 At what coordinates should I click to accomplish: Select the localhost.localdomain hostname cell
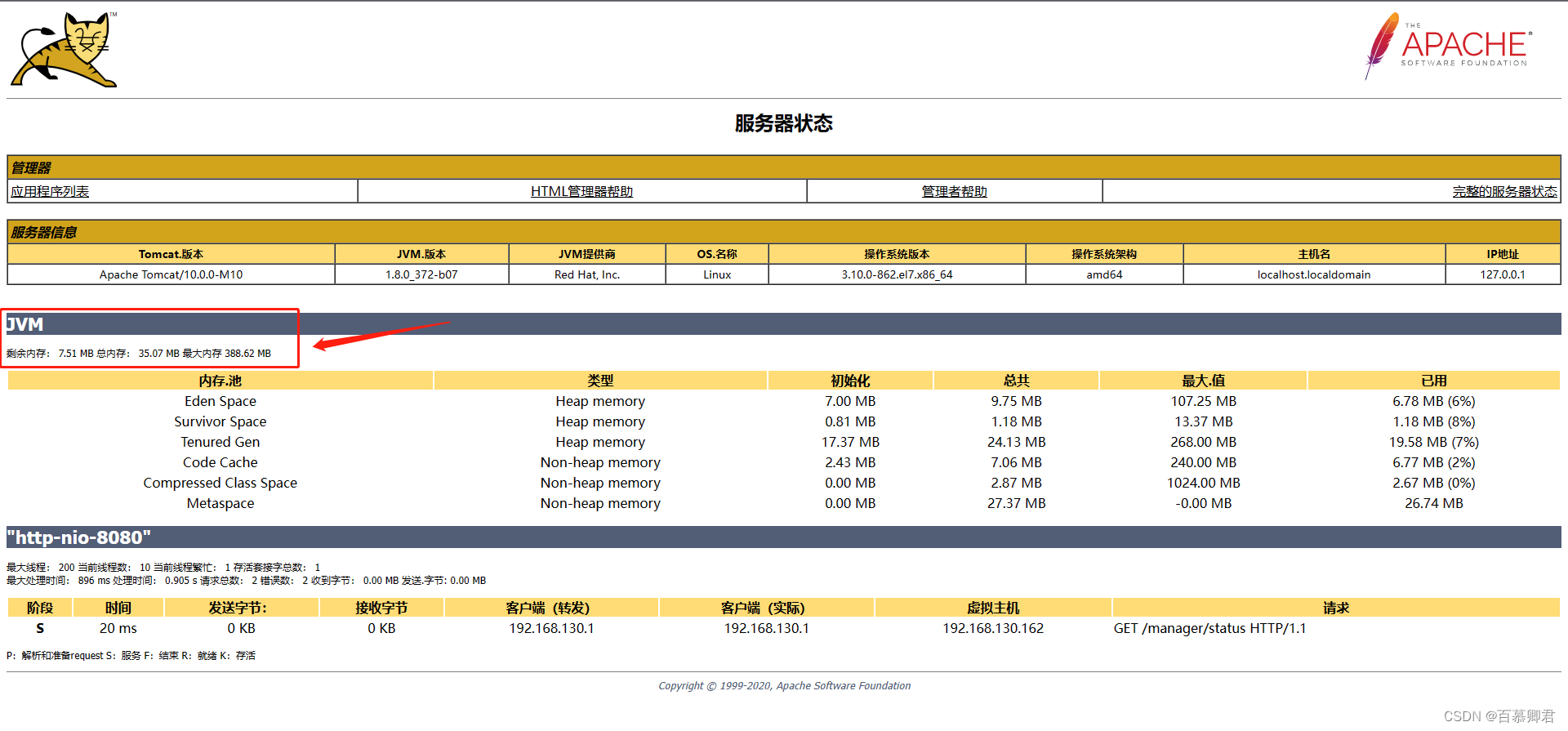click(x=1314, y=274)
